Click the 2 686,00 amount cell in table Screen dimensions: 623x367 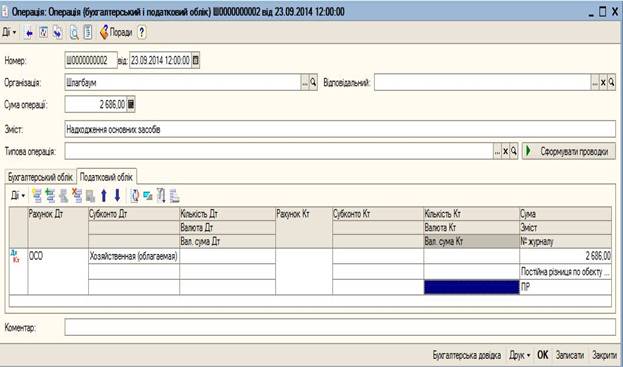[x=565, y=256]
